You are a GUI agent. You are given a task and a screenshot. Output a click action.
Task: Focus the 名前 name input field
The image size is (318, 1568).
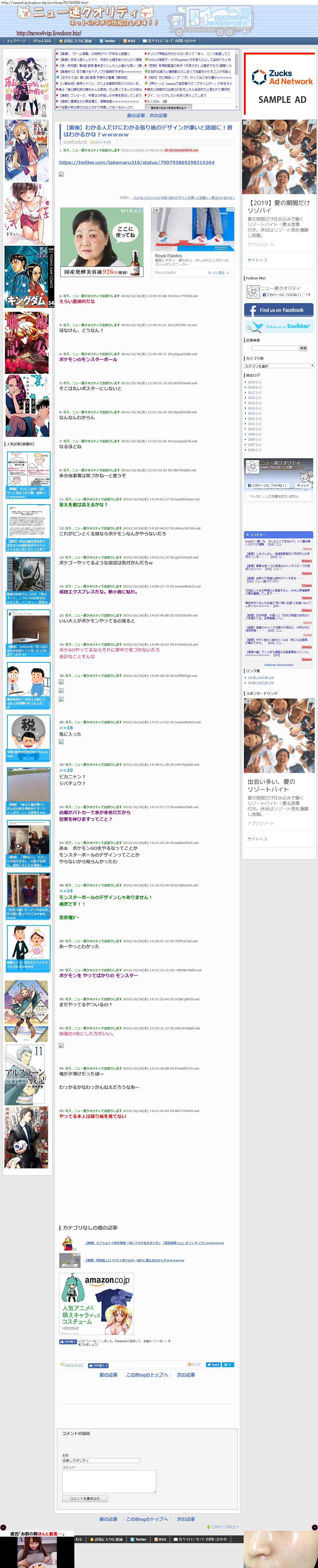pyautogui.click(x=101, y=1460)
